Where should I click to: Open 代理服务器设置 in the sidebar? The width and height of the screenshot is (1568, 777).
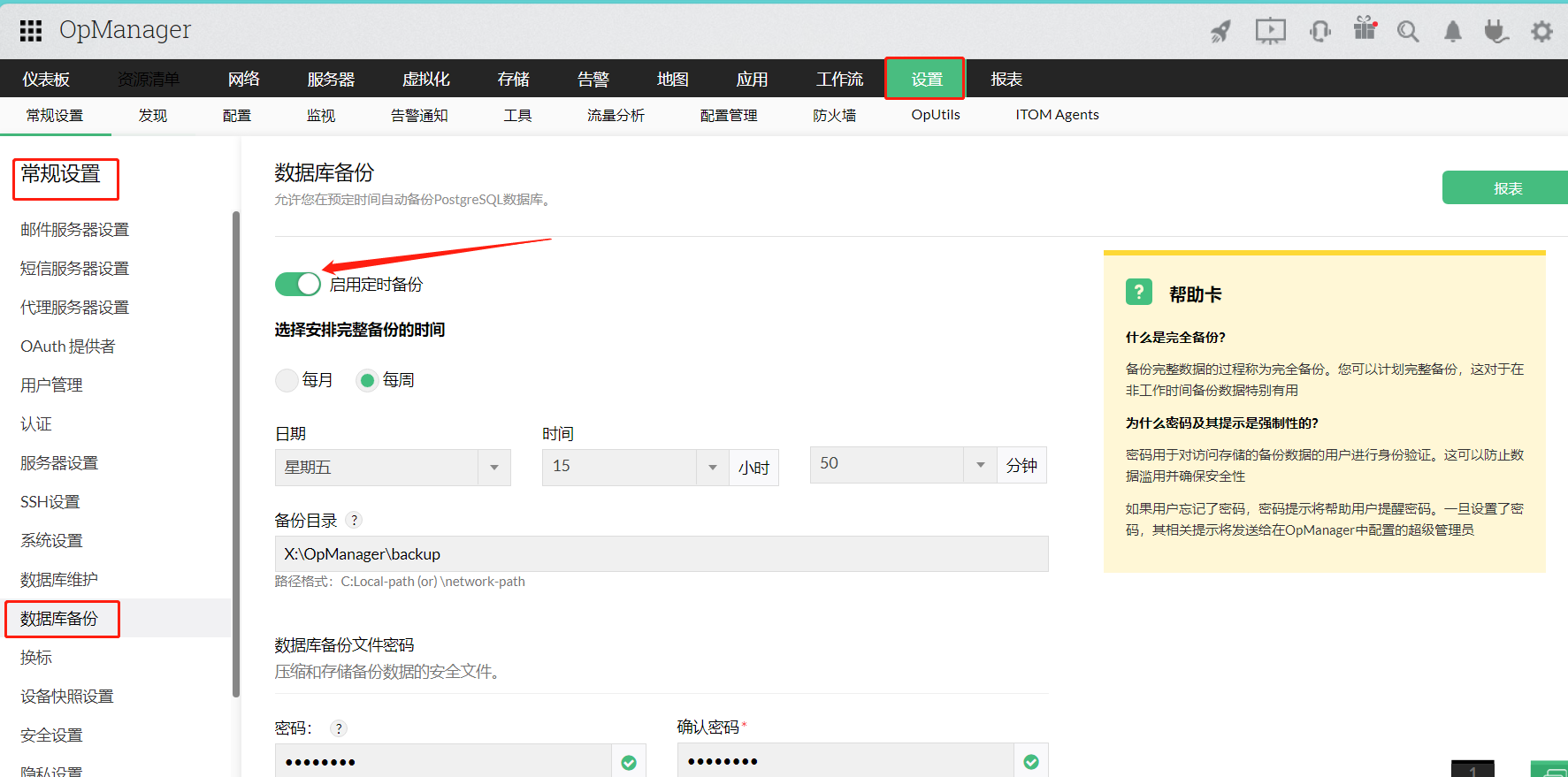click(75, 308)
